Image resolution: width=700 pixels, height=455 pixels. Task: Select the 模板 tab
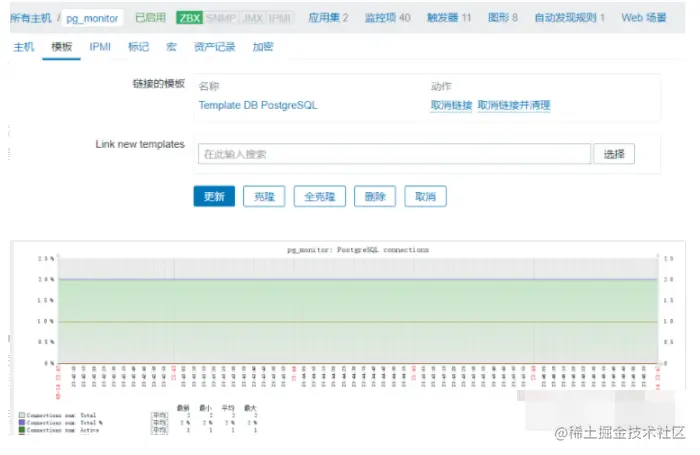click(62, 47)
